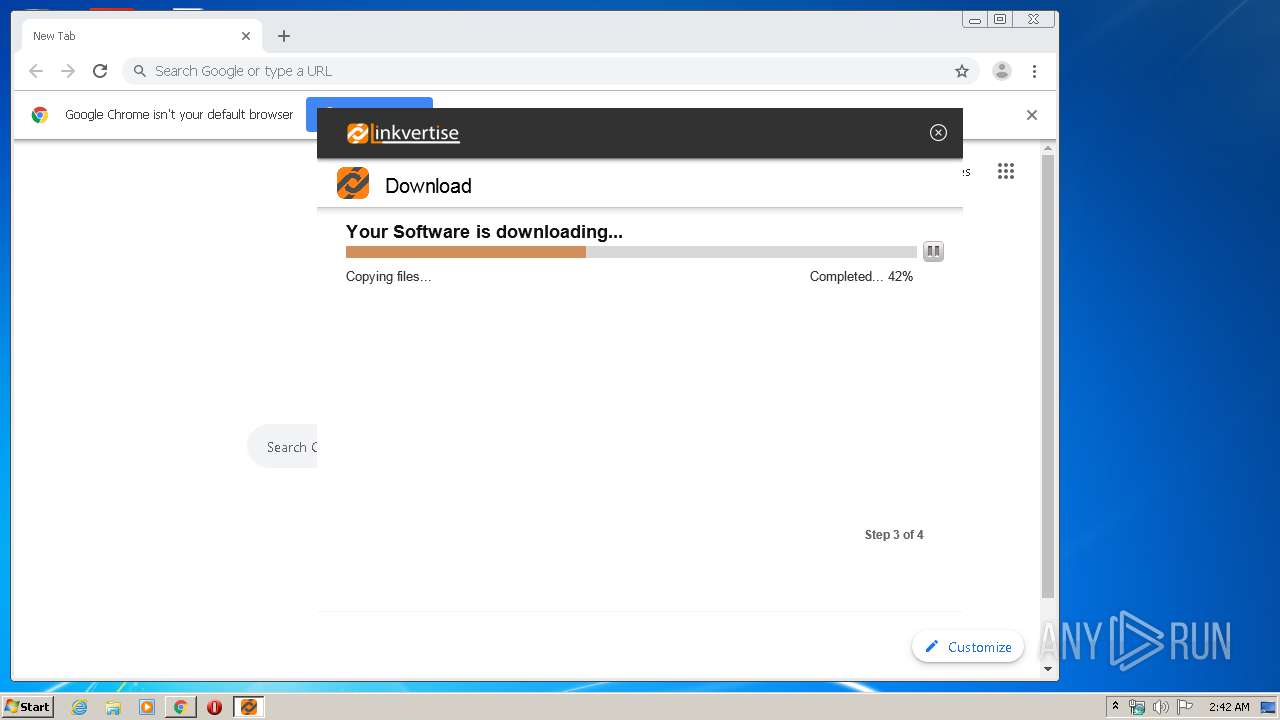
Task: Click the Linkvertise logo in header
Action: point(403,133)
